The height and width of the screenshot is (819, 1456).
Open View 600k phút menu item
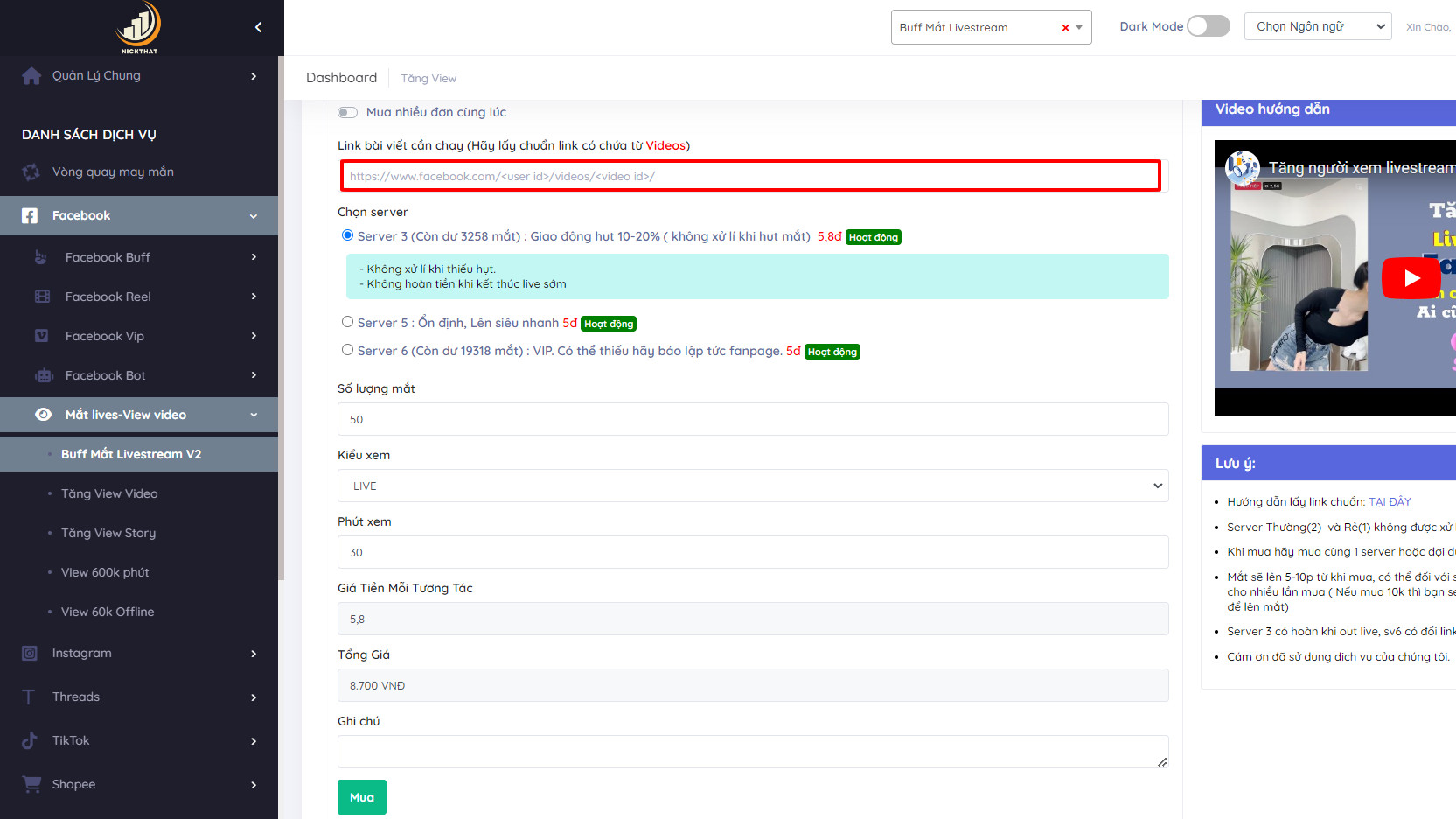point(105,572)
